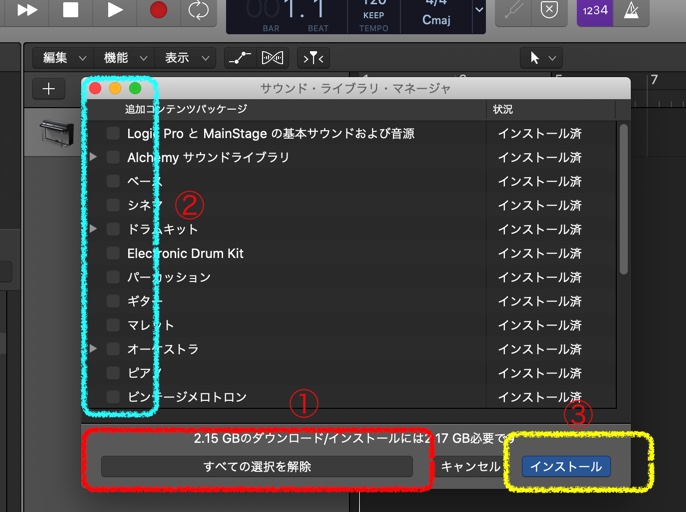Viewport: 686px width, 512px height.
Task: Select the ビンテージメロトロン row text
Action: (x=187, y=397)
